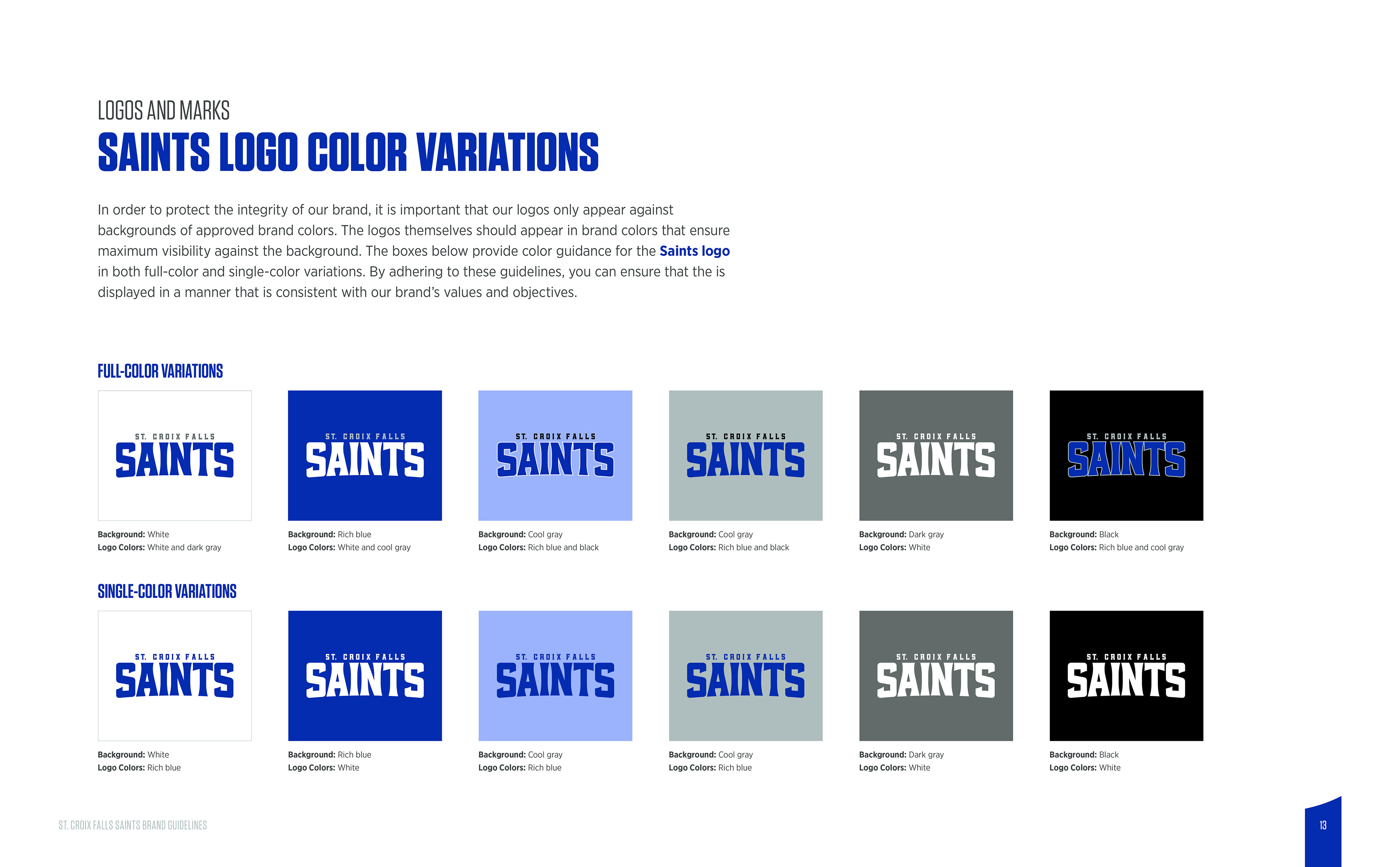Screen dimensions: 1400x867
Task: Select the dark gray full-color logo box
Action: pos(936,456)
